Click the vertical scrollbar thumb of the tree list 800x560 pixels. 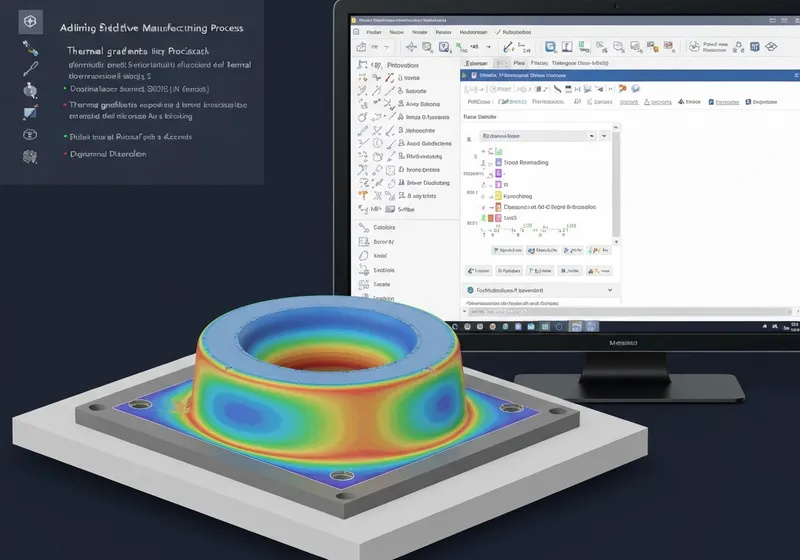(616, 184)
